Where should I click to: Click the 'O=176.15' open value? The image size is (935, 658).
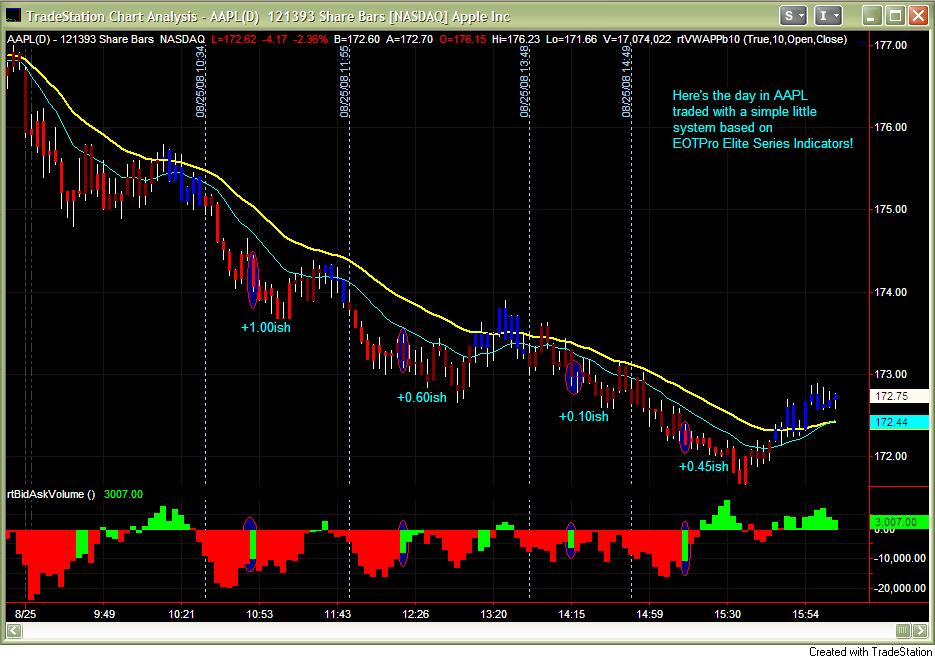463,39
